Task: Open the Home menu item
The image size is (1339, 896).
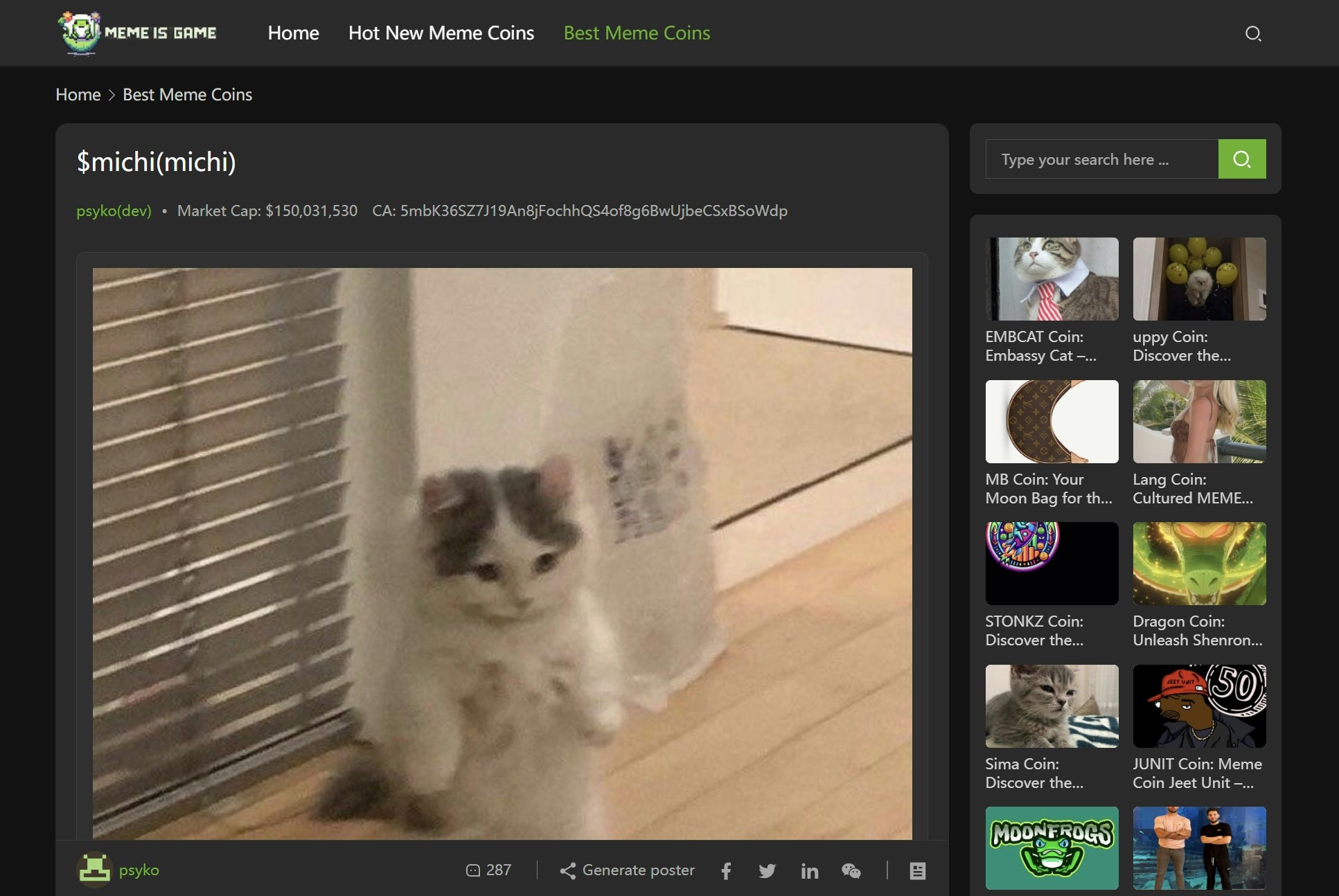Action: click(293, 33)
